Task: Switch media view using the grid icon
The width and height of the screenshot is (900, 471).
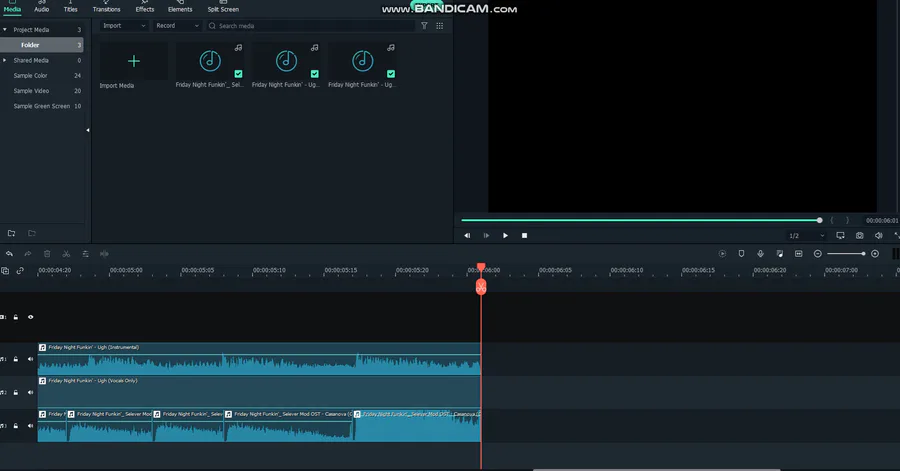Action: tap(440, 26)
